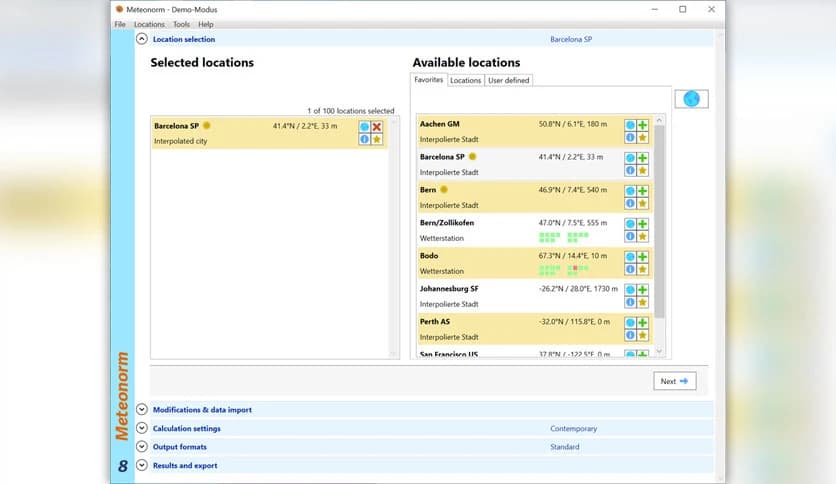Select the Johannesburg SF location name
The height and width of the screenshot is (484, 836).
pos(449,288)
